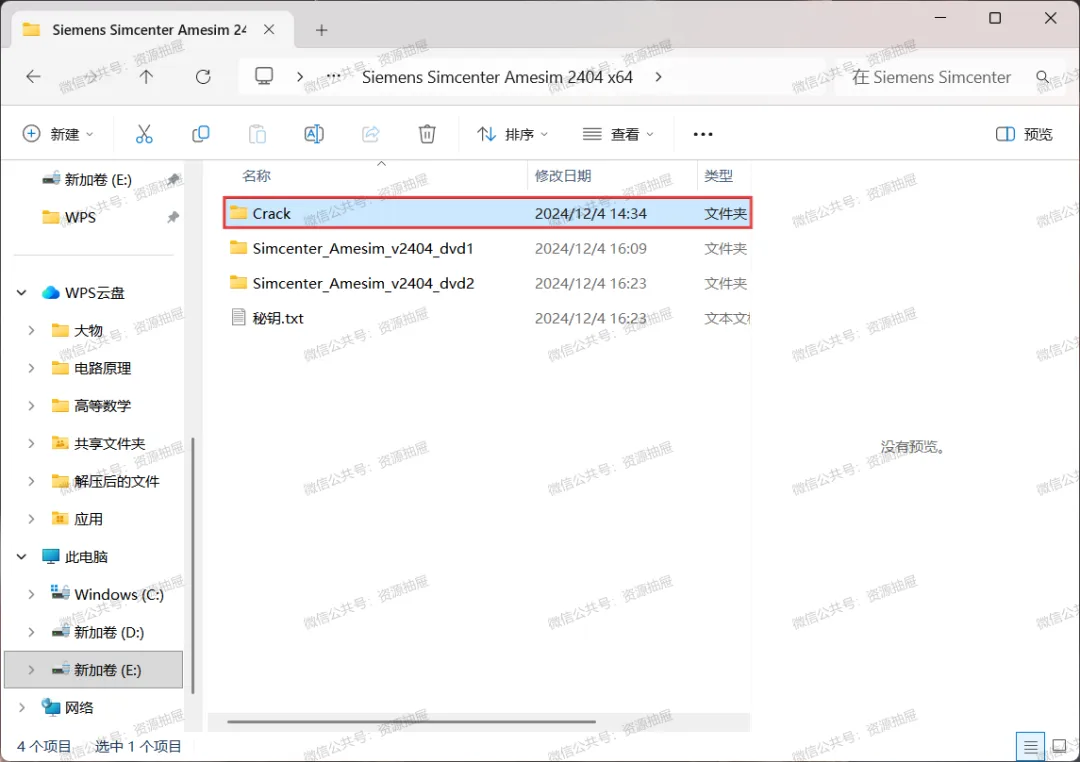Expand the 大物 folder node

tap(31, 331)
